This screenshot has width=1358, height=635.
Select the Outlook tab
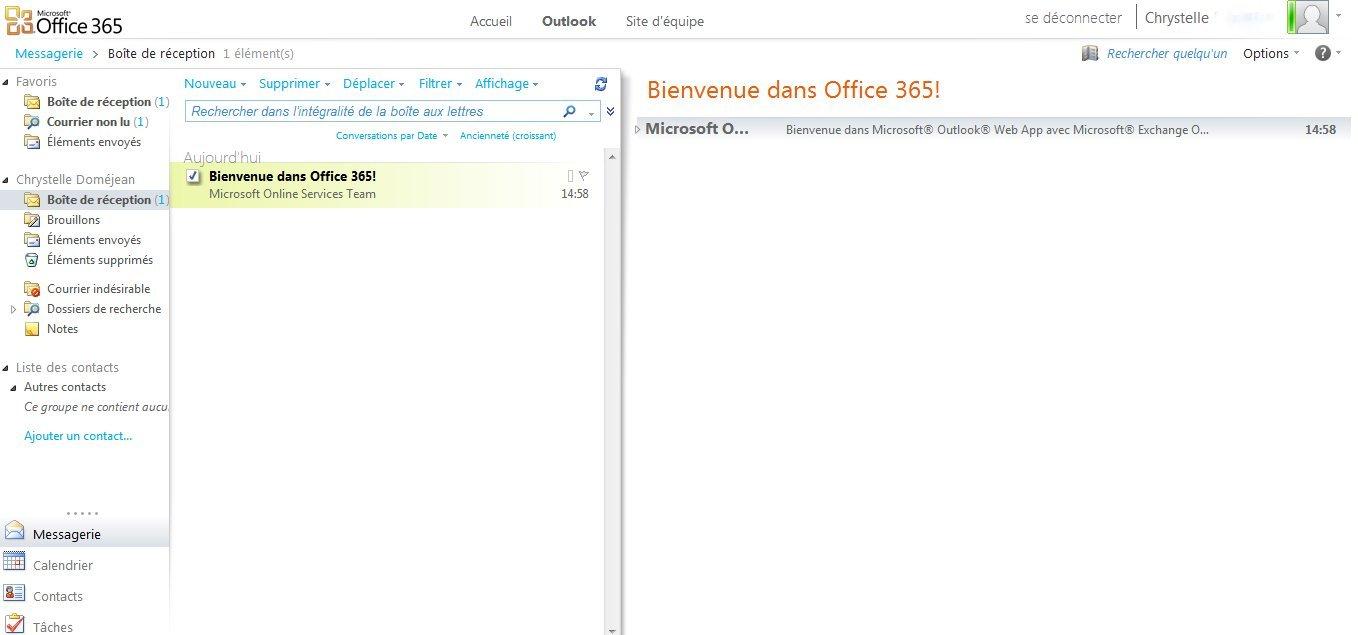point(569,21)
